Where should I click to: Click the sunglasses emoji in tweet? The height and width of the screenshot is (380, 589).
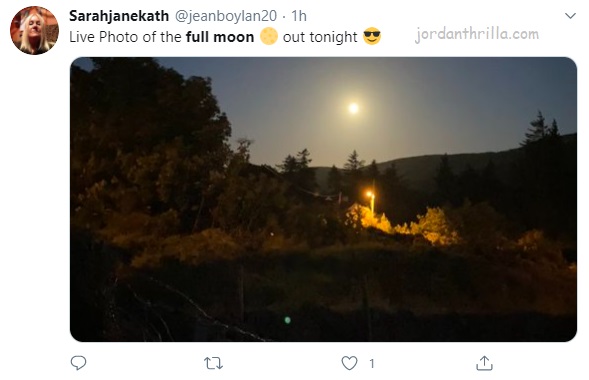pyautogui.click(x=372, y=36)
